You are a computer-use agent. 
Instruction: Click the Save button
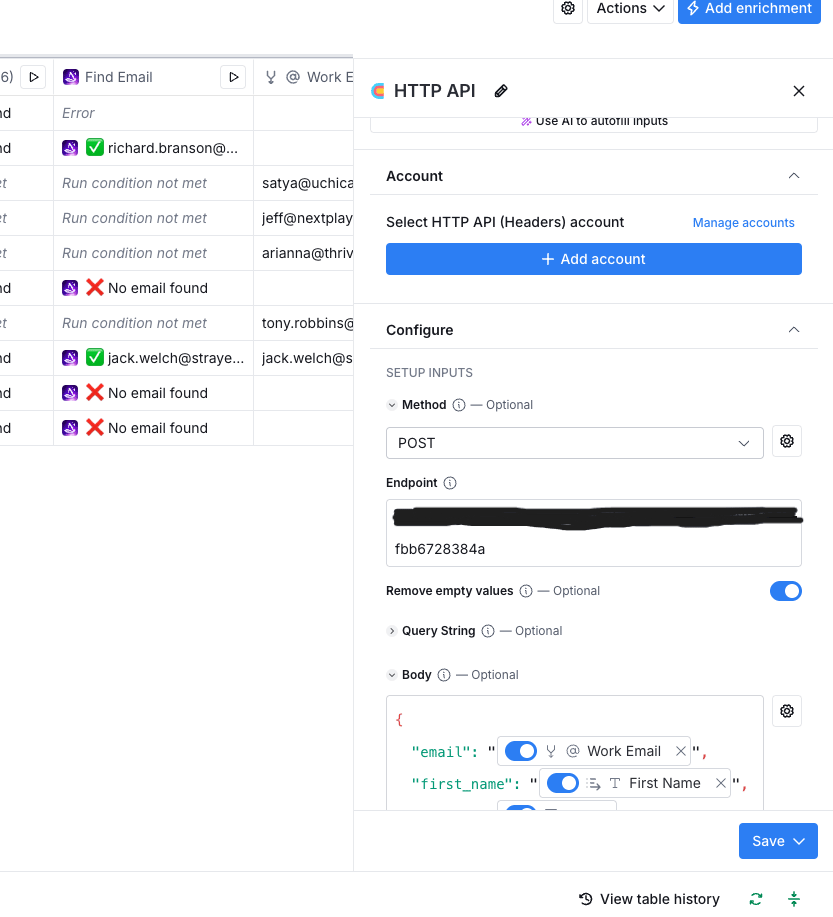[x=778, y=841]
